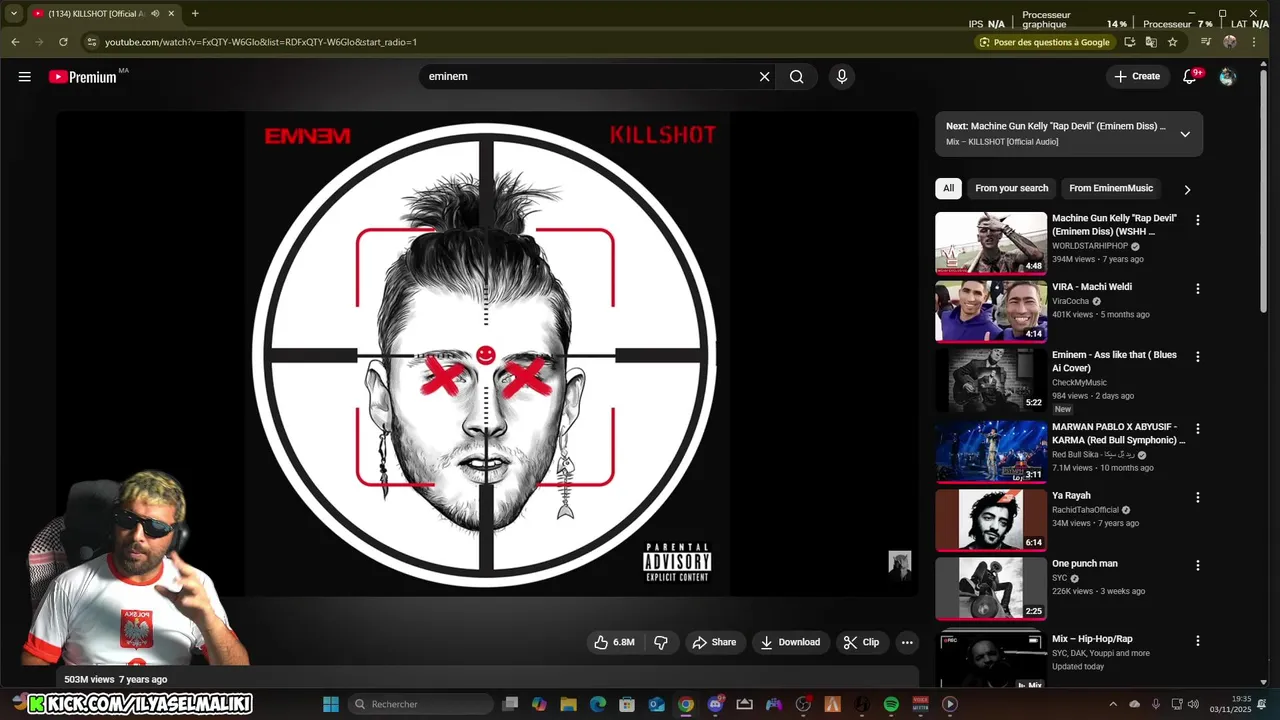Open Chrome translate page icon

(x=1151, y=42)
